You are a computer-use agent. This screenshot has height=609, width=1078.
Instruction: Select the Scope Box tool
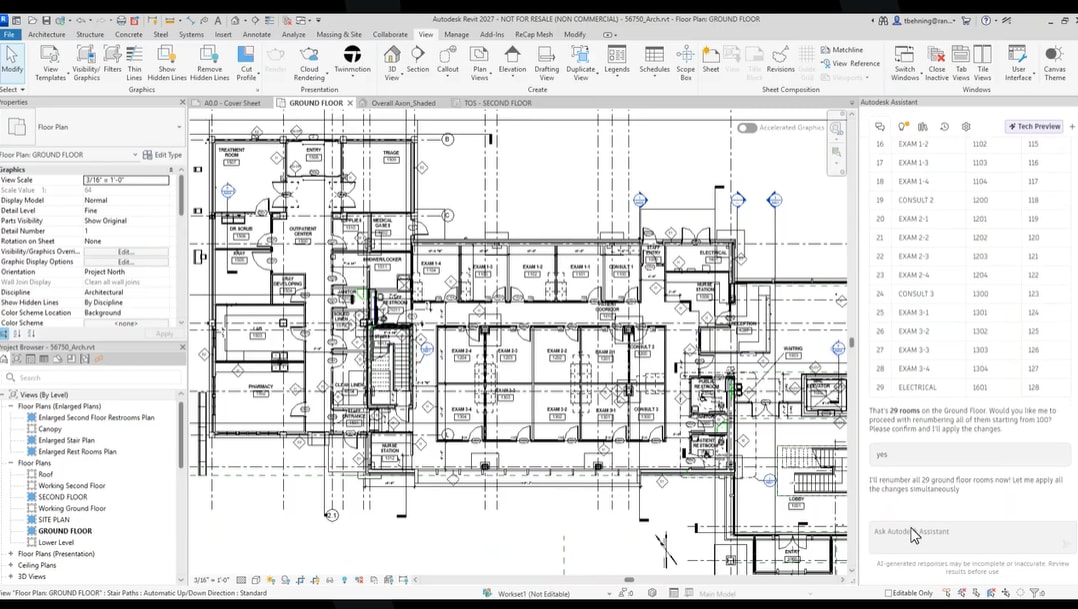click(x=685, y=63)
